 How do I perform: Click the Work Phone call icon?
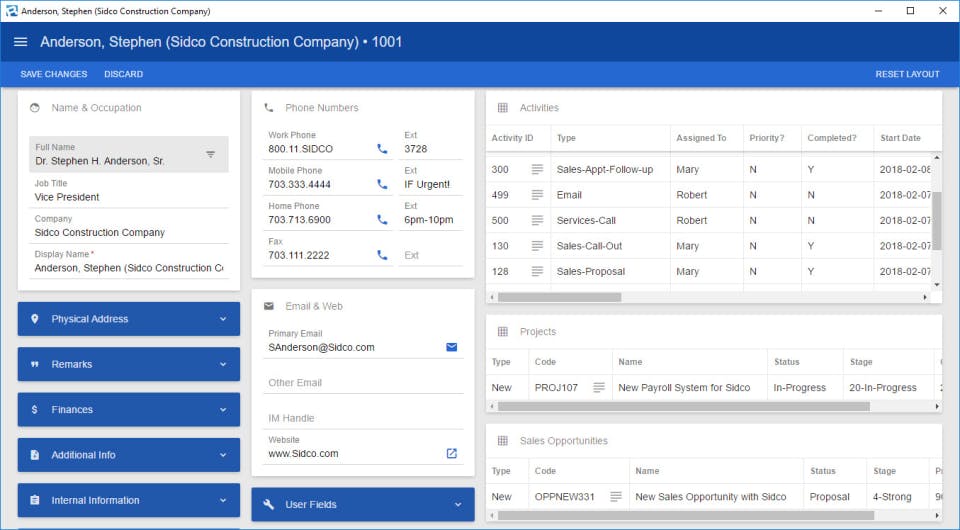click(x=382, y=149)
